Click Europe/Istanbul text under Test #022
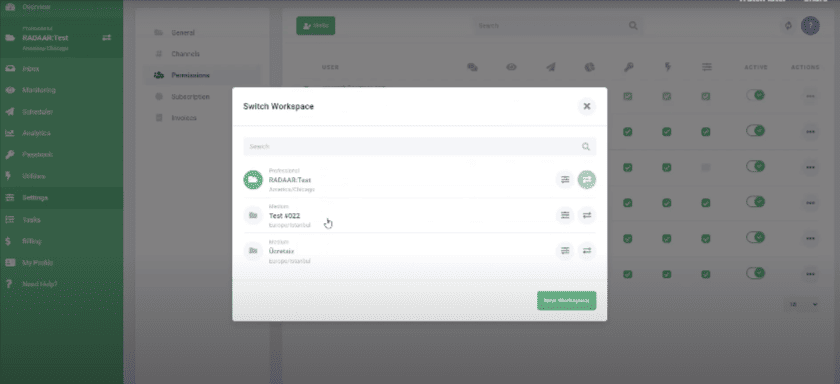This screenshot has height=384, width=840. tap(289, 225)
